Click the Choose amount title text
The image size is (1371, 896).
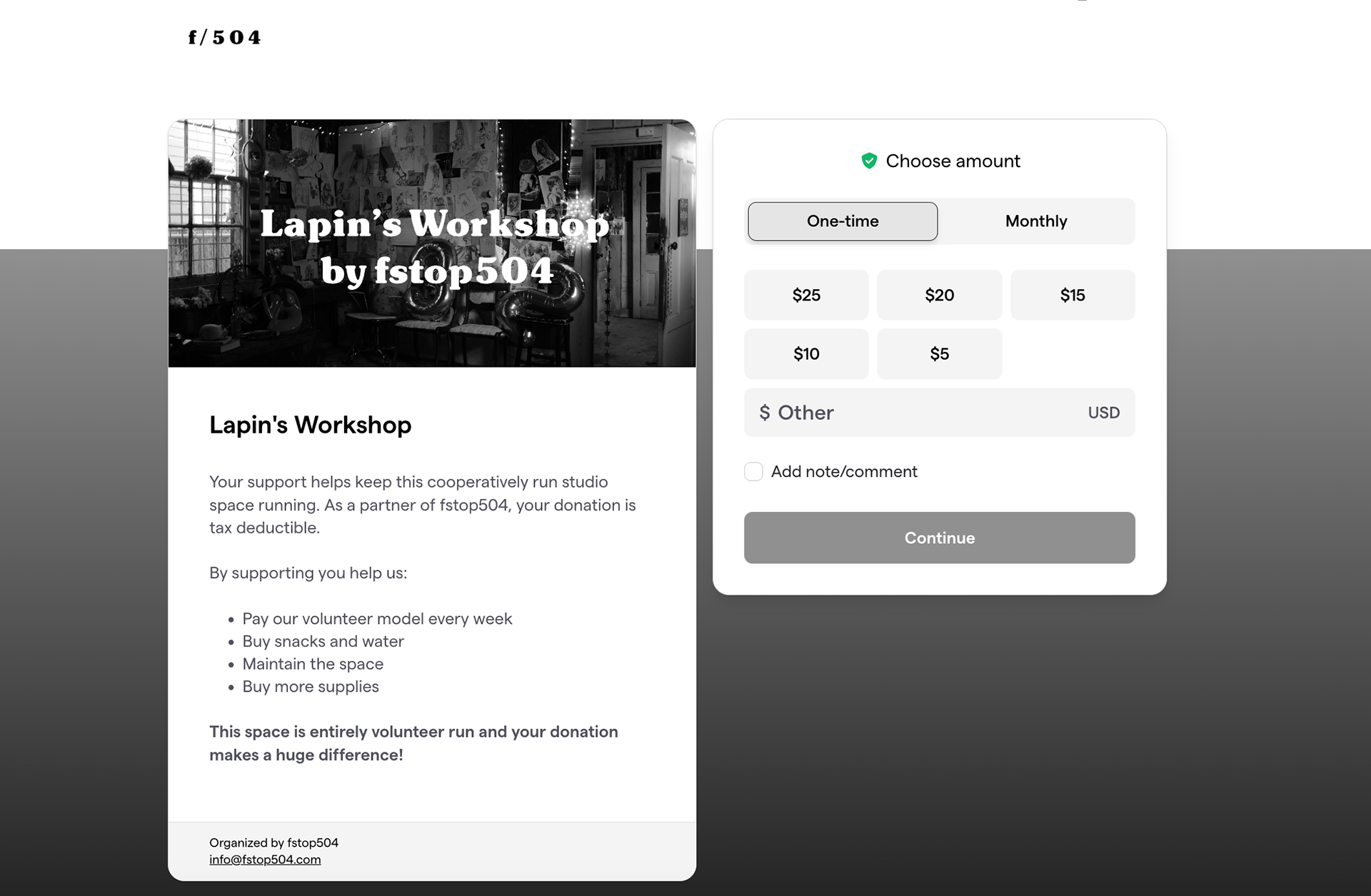953,161
